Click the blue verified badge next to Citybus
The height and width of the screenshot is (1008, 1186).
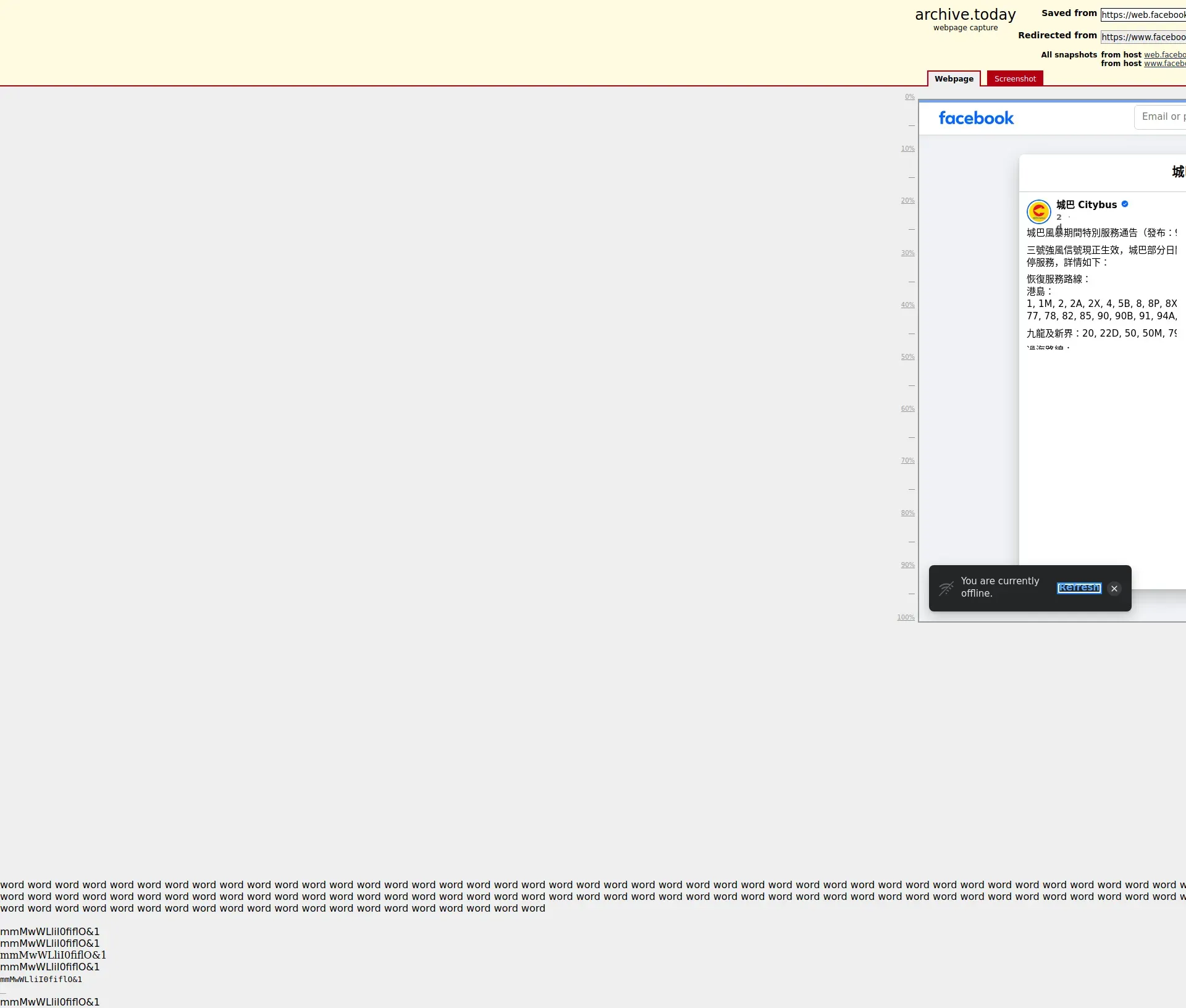pos(1125,204)
